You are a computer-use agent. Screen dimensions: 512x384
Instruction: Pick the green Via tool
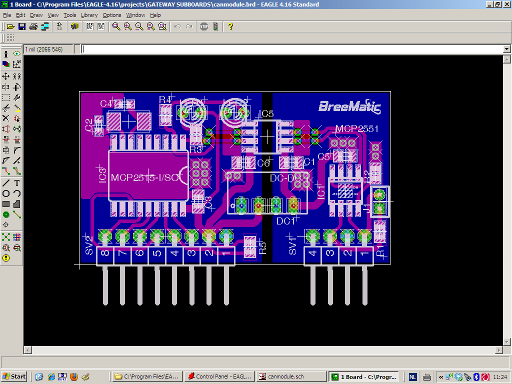[6, 215]
